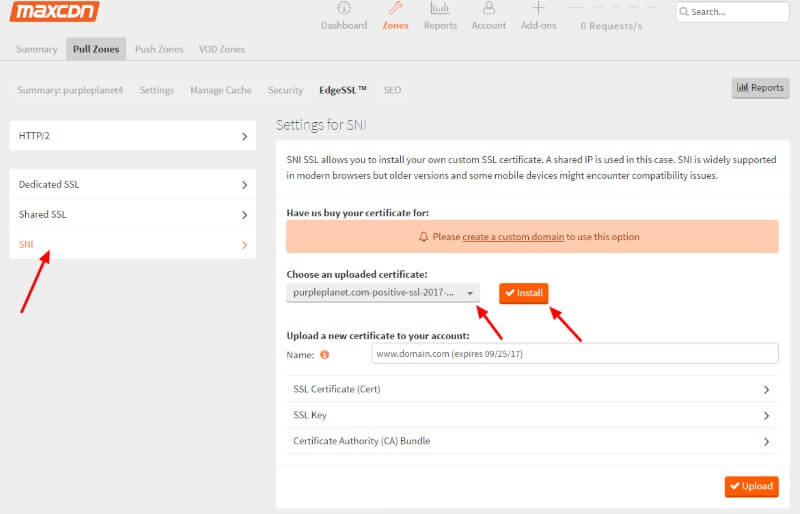
Task: Expand the SSL Certificate (Cert) section
Action: [x=531, y=389]
